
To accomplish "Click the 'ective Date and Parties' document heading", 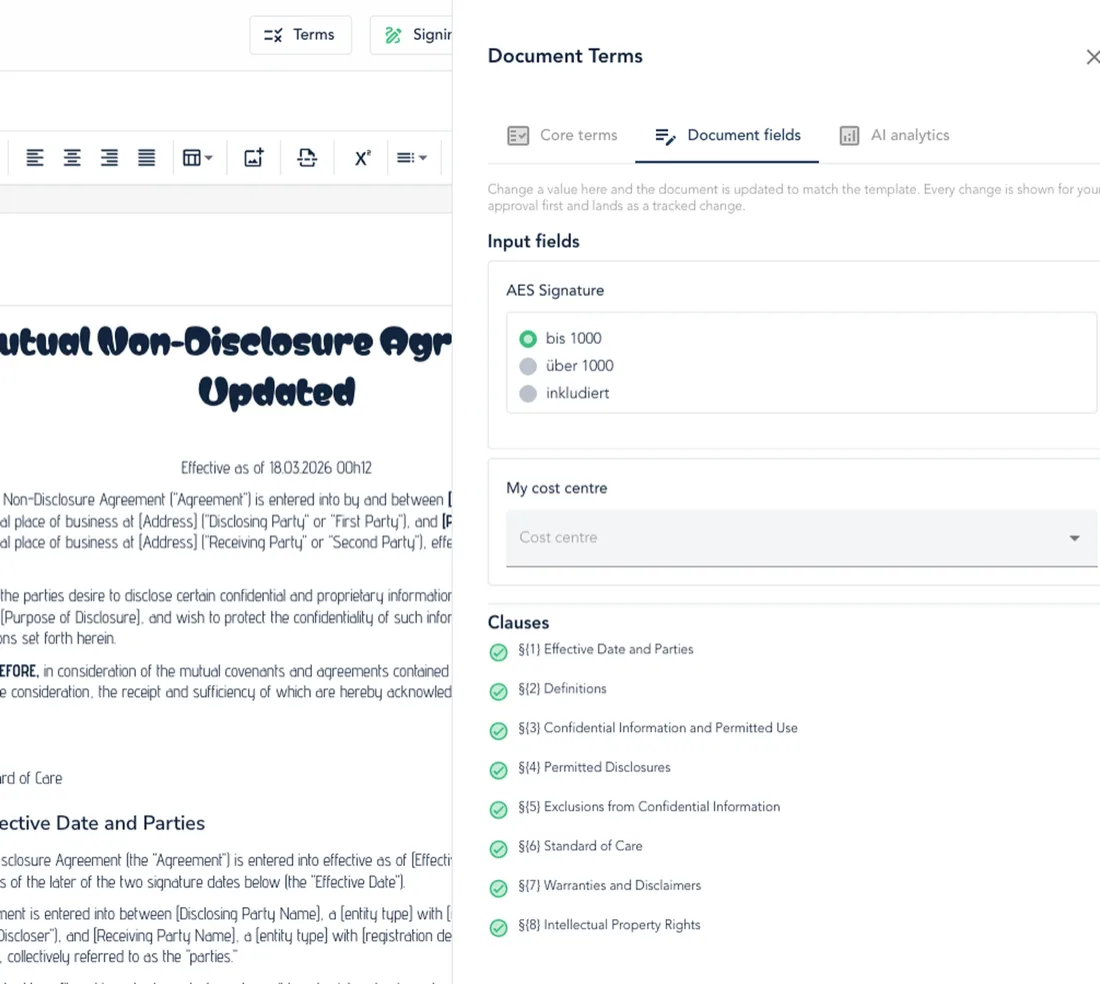I will pos(102,823).
